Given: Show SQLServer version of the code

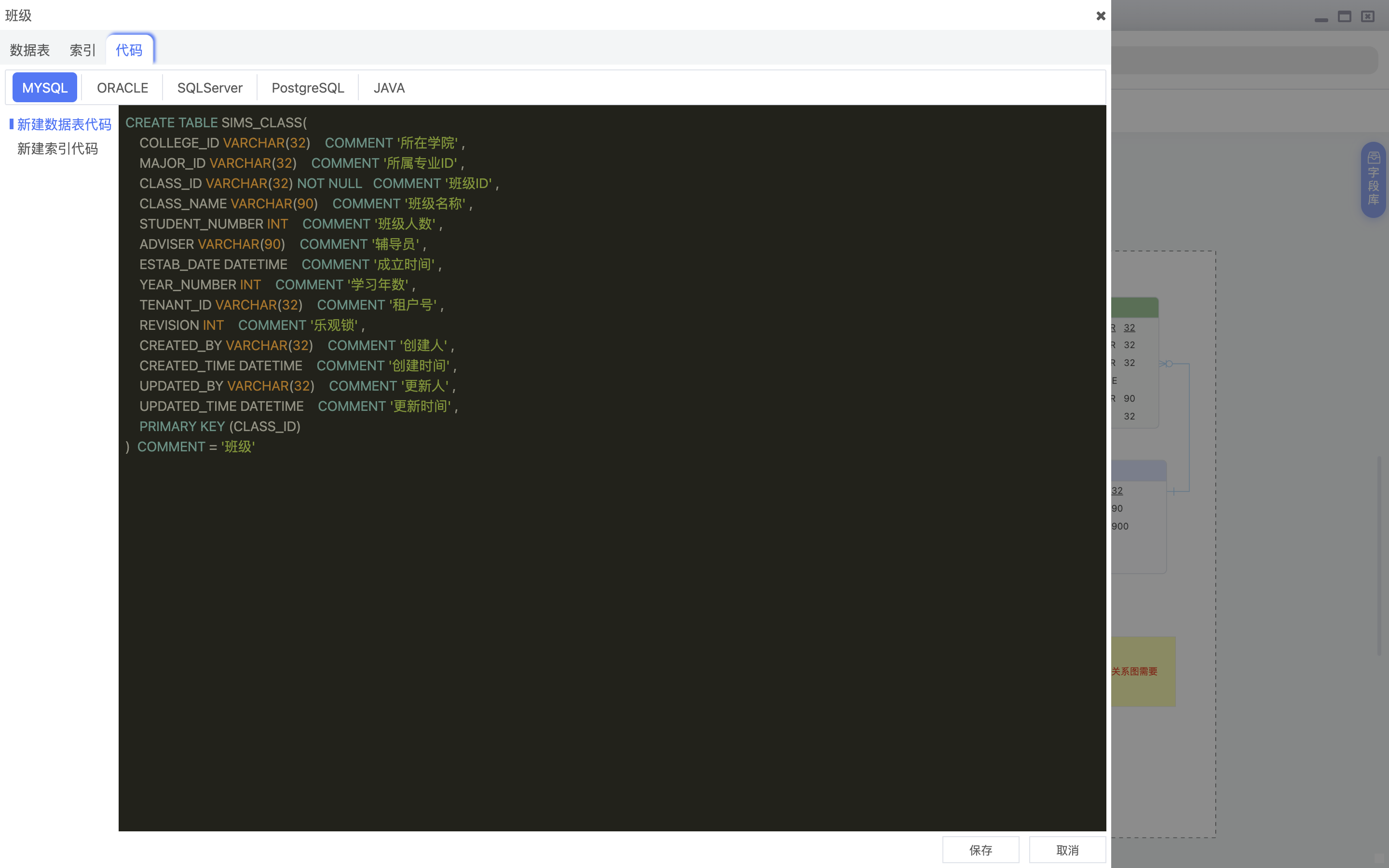Looking at the screenshot, I should pos(209,87).
